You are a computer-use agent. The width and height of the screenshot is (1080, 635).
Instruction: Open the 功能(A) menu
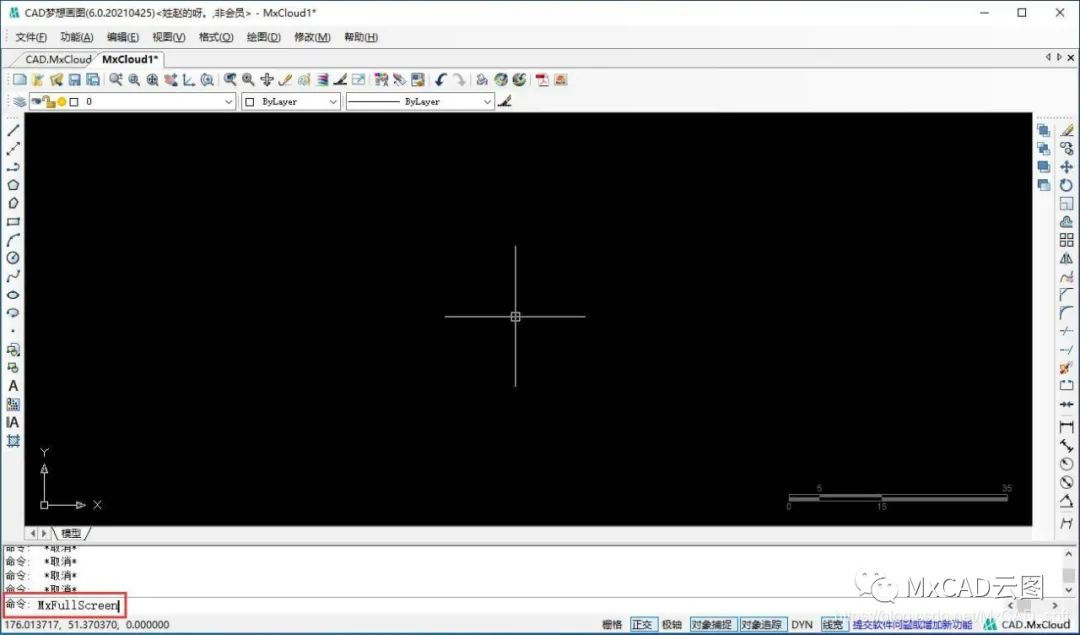pos(76,37)
